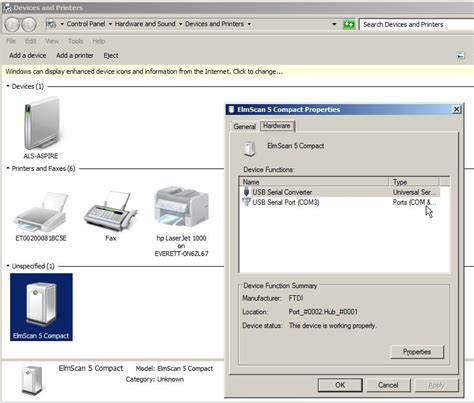Click the 'Ports (COM &...' type cell
This screenshot has width=474, height=403.
(x=414, y=202)
